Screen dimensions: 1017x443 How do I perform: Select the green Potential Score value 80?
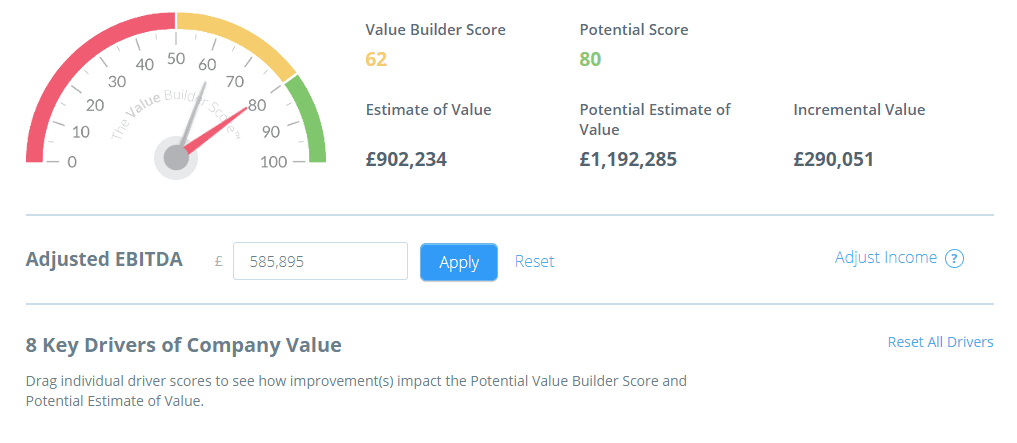[590, 60]
